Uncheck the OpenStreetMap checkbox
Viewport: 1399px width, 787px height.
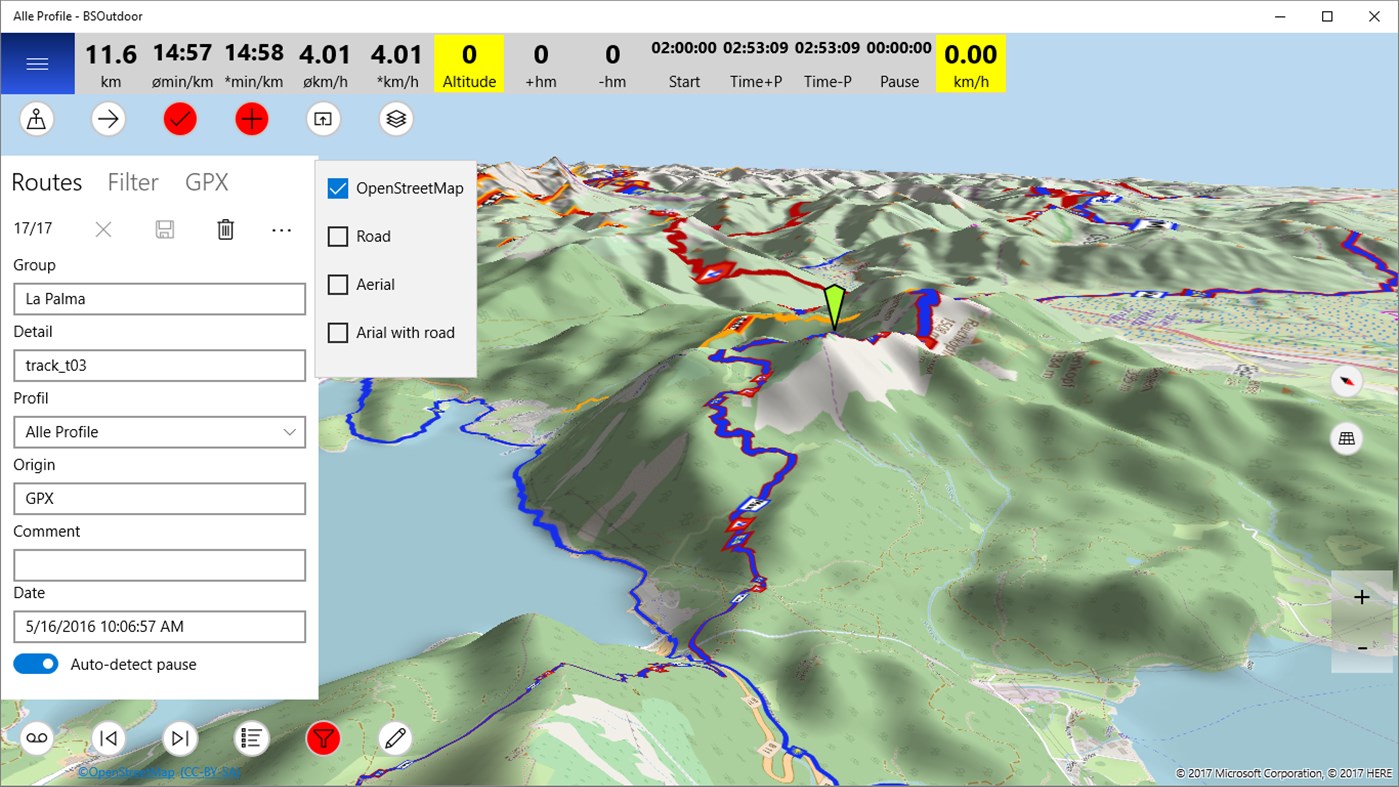[x=338, y=188]
